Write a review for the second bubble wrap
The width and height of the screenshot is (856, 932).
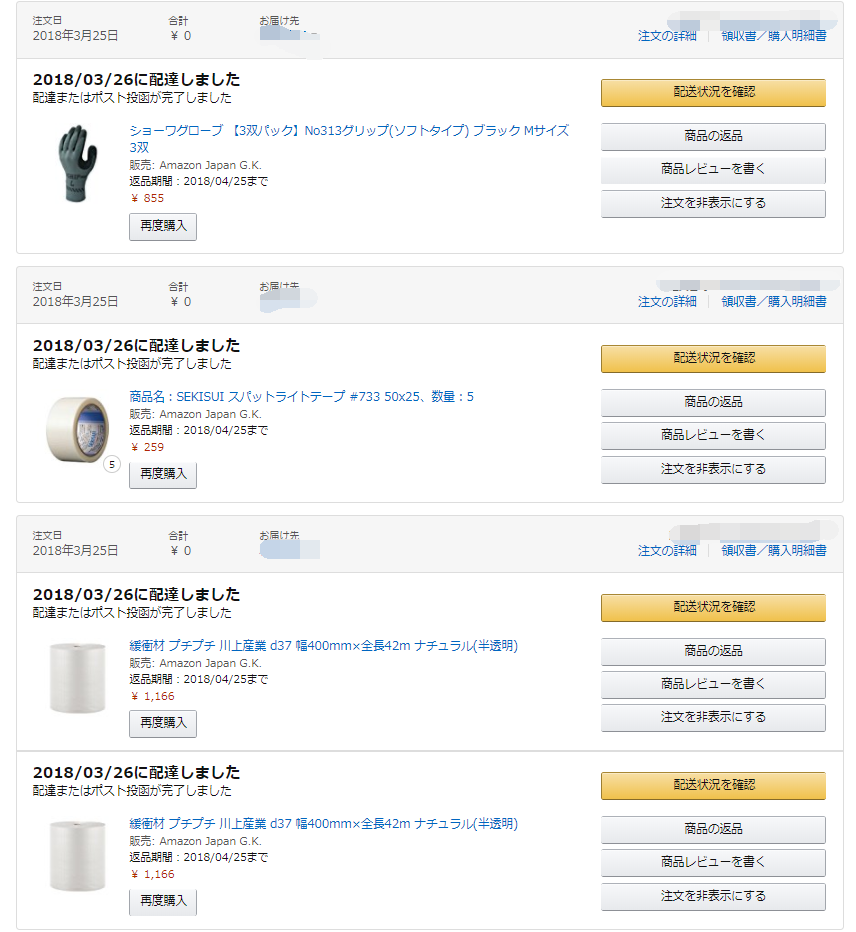712,862
